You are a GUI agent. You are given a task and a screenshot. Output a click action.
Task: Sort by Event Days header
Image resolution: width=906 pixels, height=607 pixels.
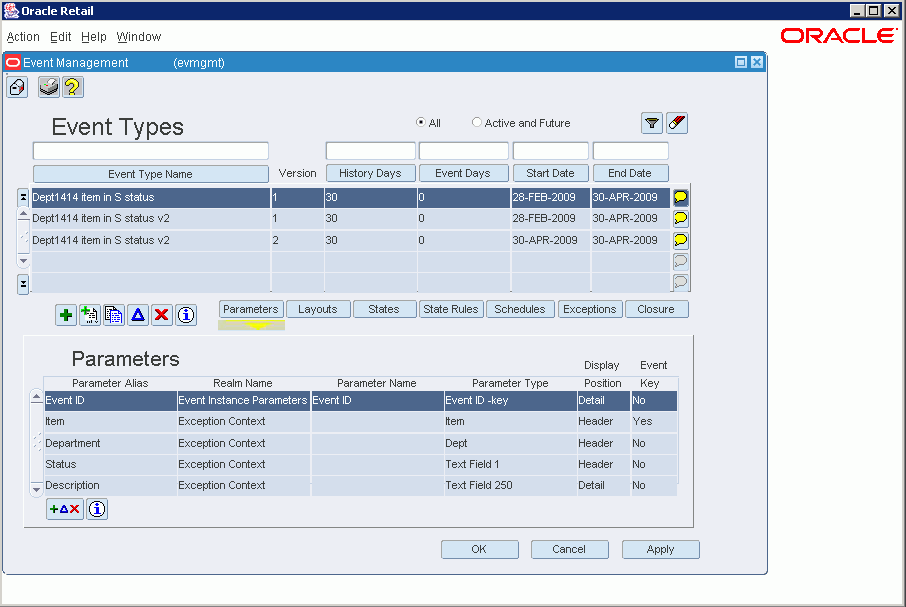[x=463, y=173]
